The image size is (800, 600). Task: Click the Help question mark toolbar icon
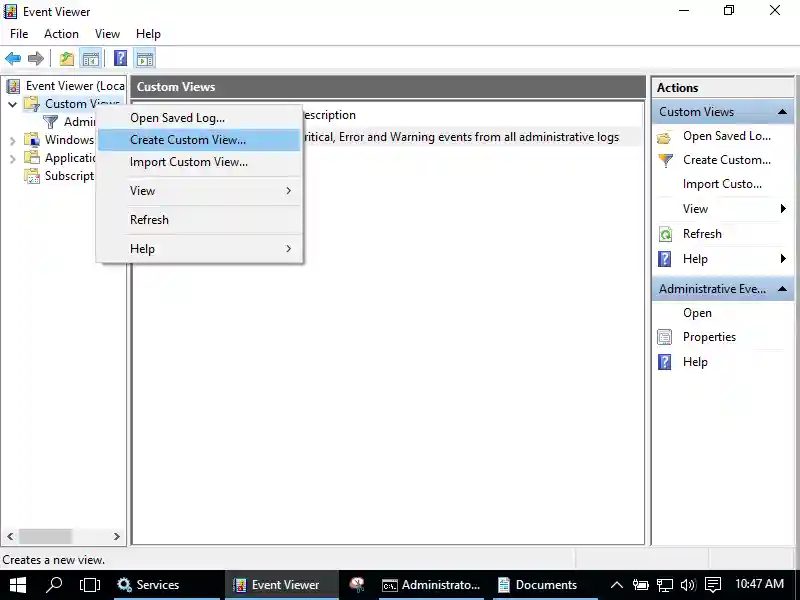[x=119, y=58]
